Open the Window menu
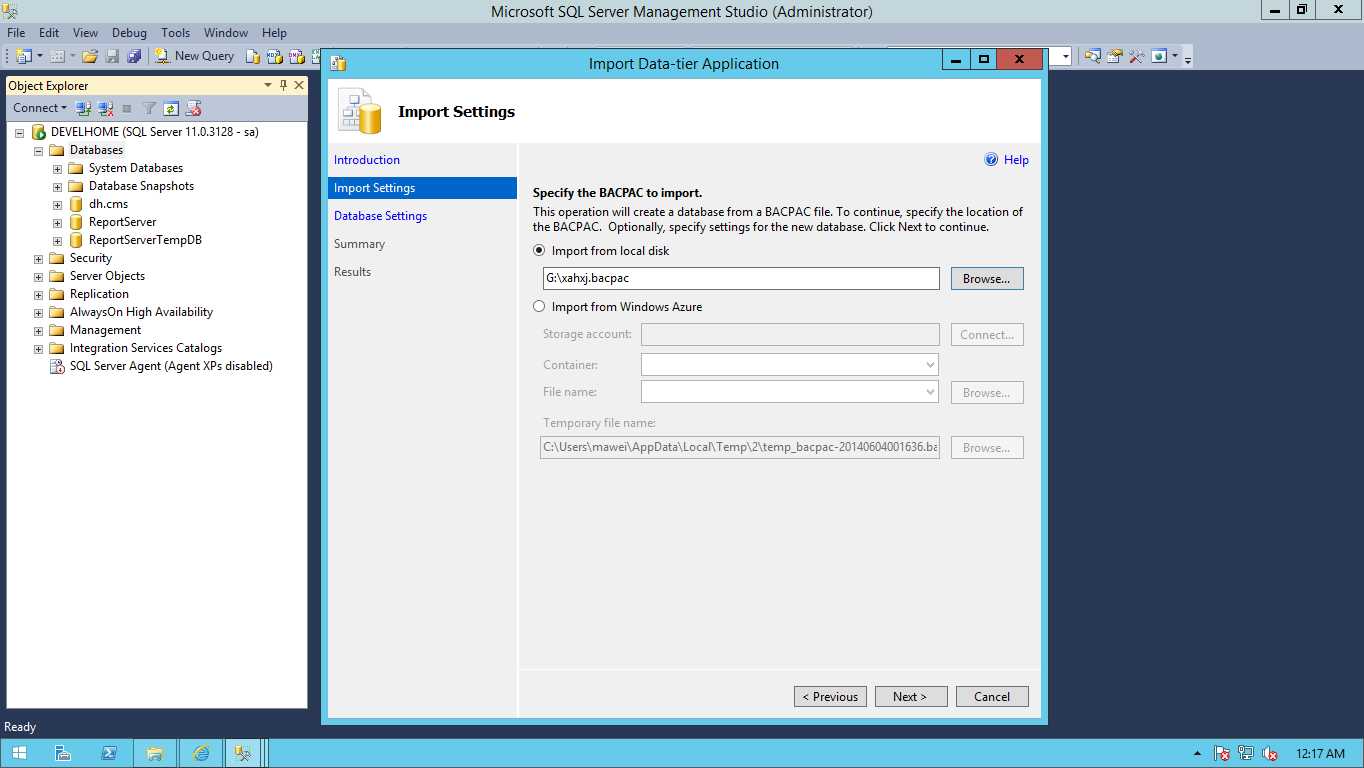Image resolution: width=1364 pixels, height=768 pixels. (x=226, y=33)
